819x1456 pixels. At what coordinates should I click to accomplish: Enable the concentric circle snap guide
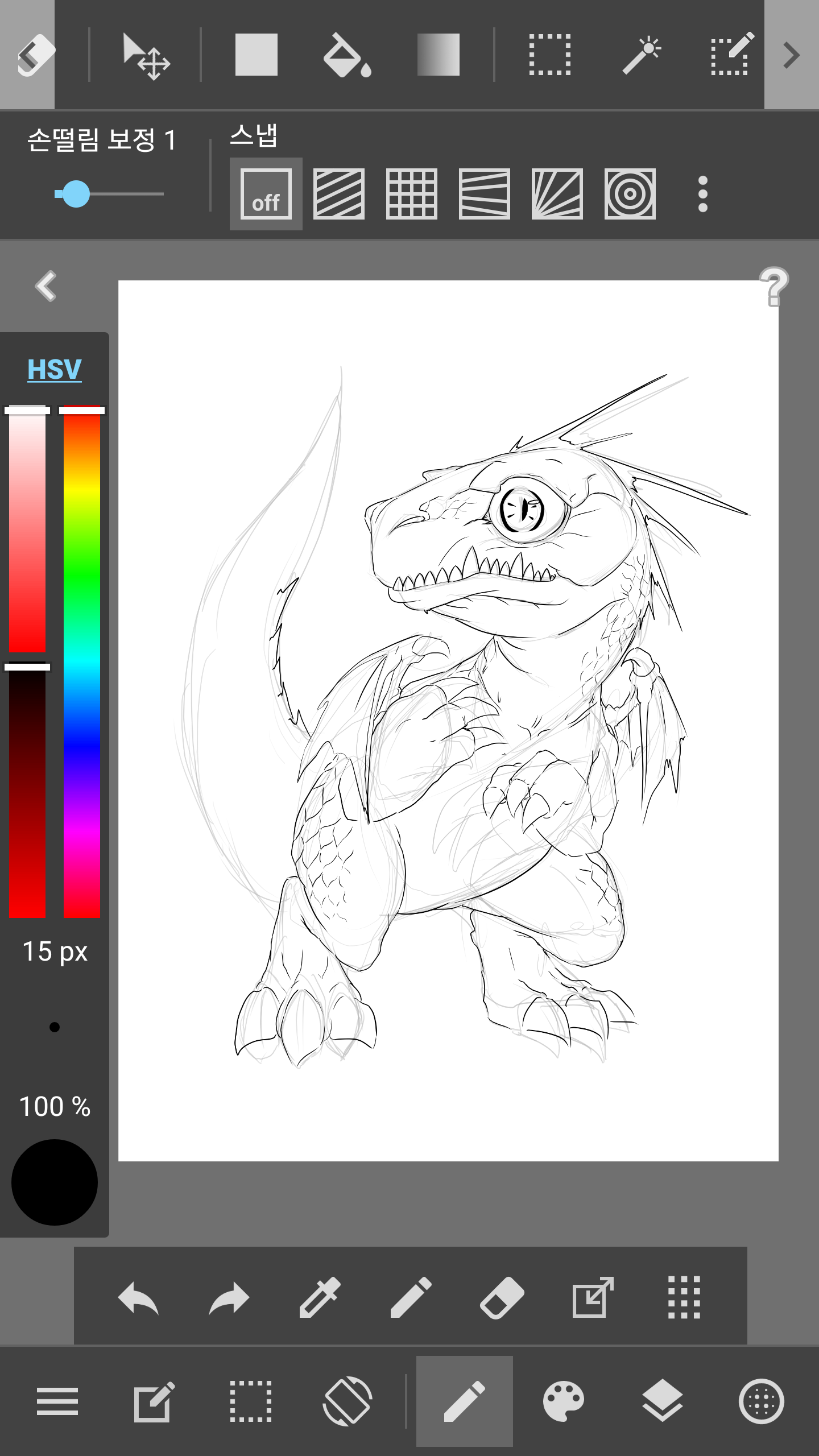pos(630,194)
